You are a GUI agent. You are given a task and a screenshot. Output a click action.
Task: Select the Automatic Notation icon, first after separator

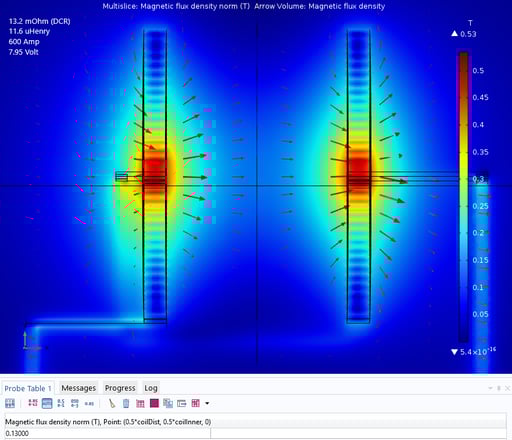click(33, 403)
